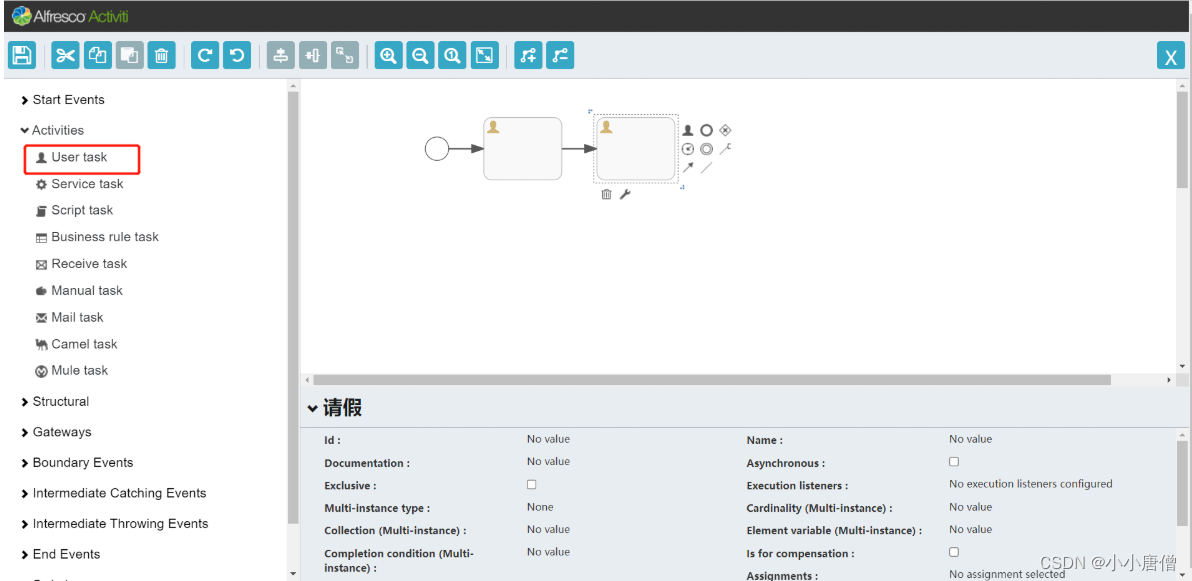Click the zoom in toolbar icon
Viewport: 1192px width, 581px height.
tap(388, 55)
